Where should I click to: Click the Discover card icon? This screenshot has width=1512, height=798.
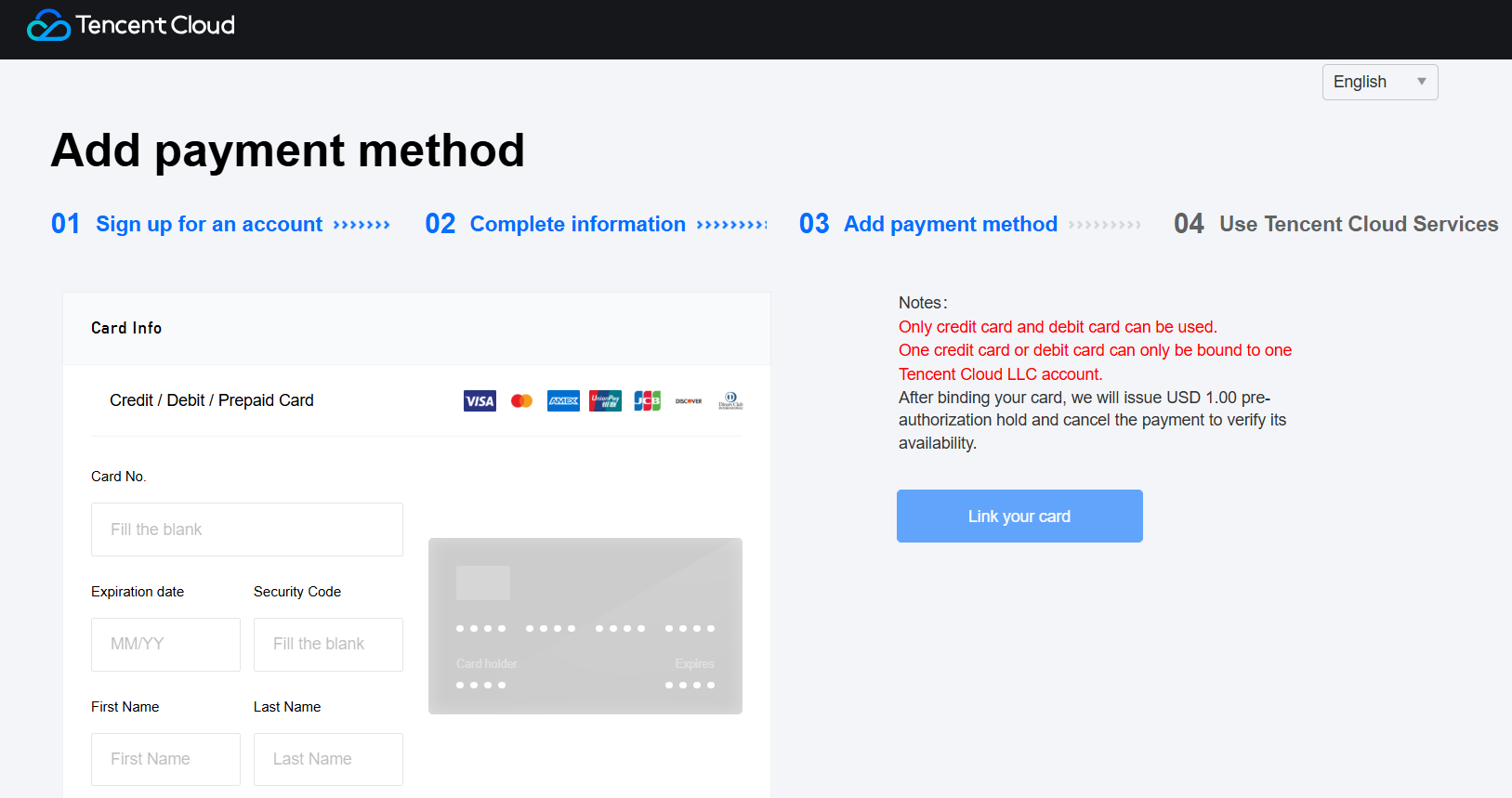(x=689, y=401)
